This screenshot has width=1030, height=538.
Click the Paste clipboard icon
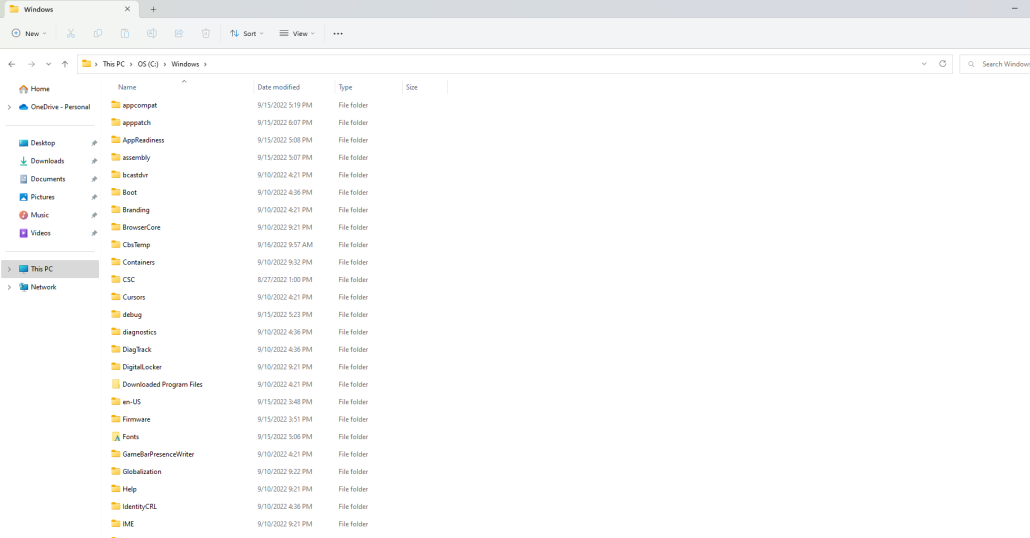point(125,34)
